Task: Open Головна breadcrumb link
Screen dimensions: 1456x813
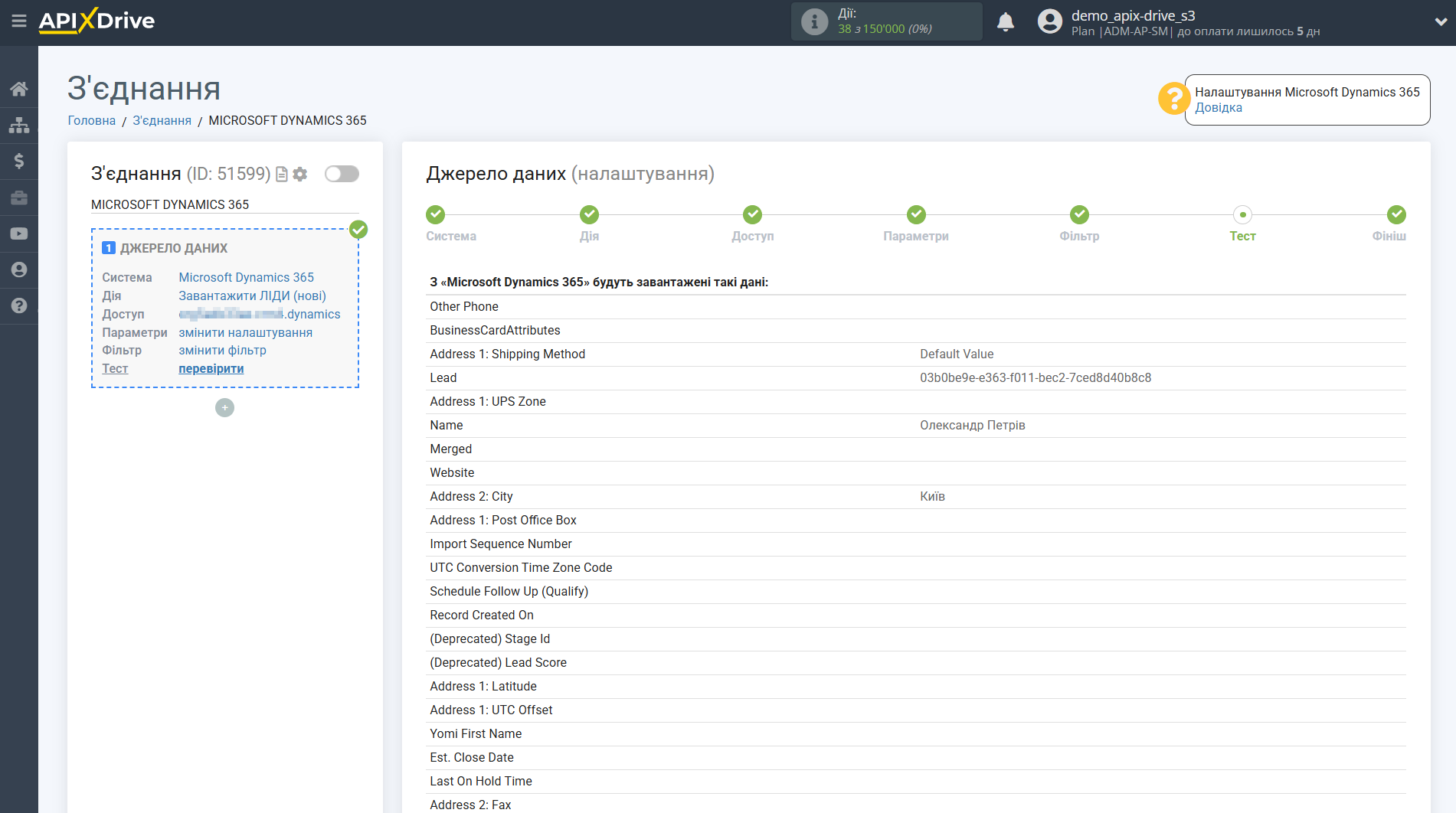Action: point(92,121)
